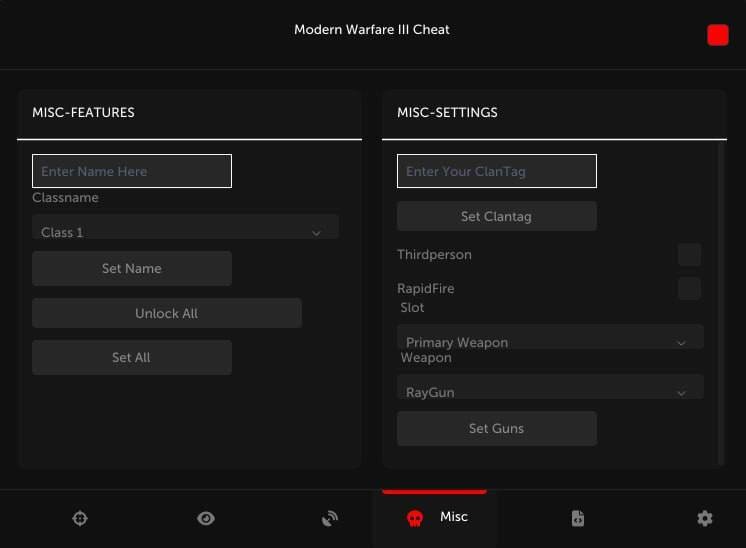This screenshot has height=548, width=746.
Task: Click the Modern Warfare III Cheat title
Action: click(x=372, y=29)
